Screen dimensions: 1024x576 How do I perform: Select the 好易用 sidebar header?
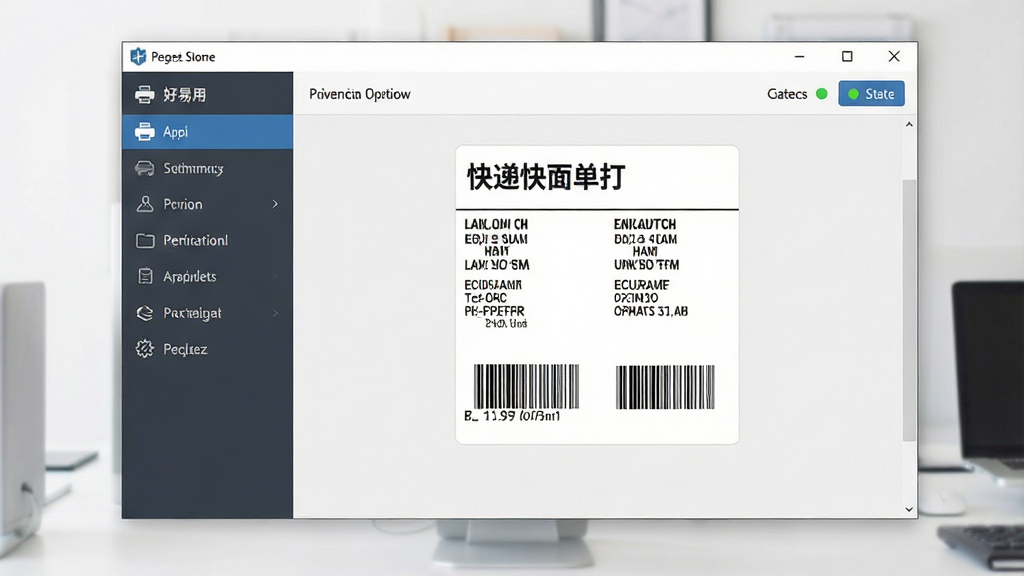tap(208, 95)
